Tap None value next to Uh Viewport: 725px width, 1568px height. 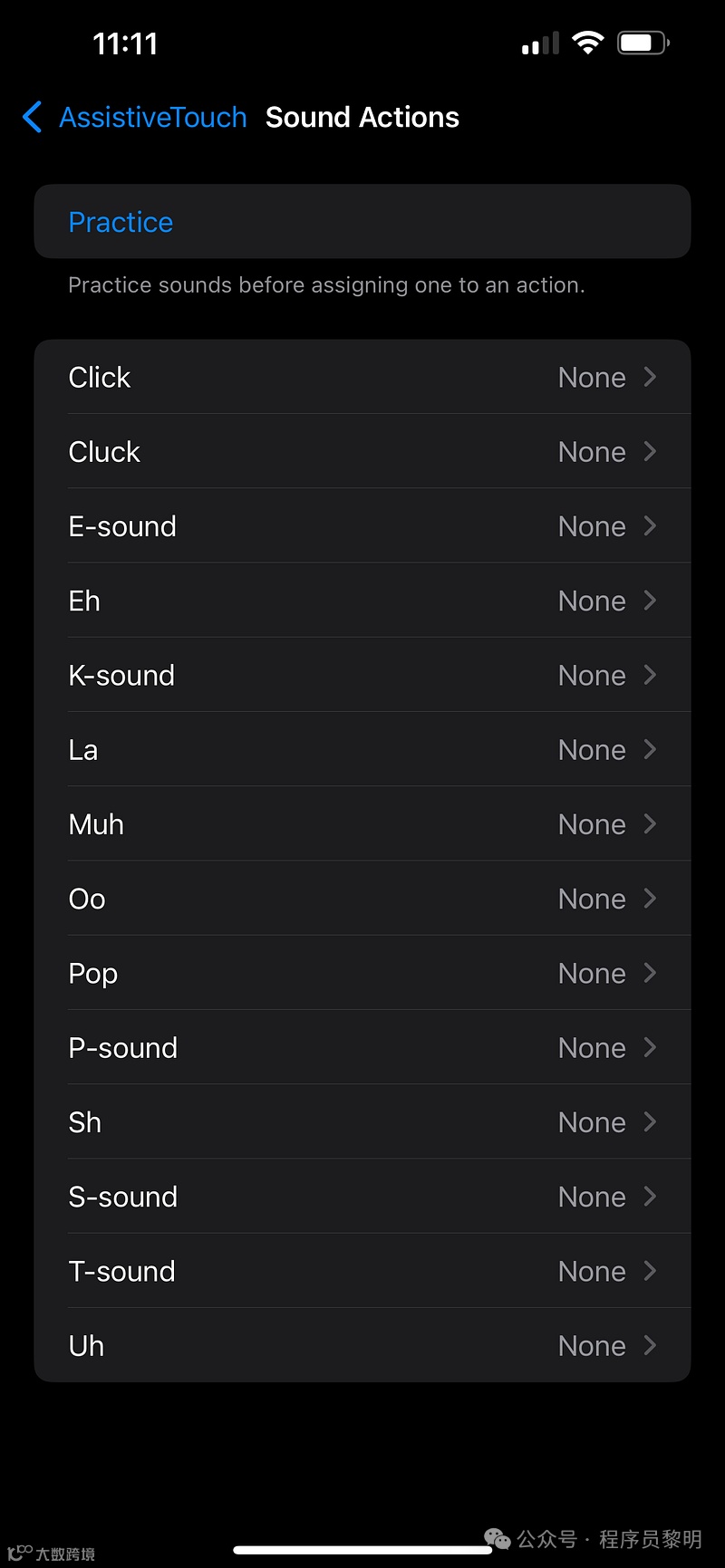591,1346
